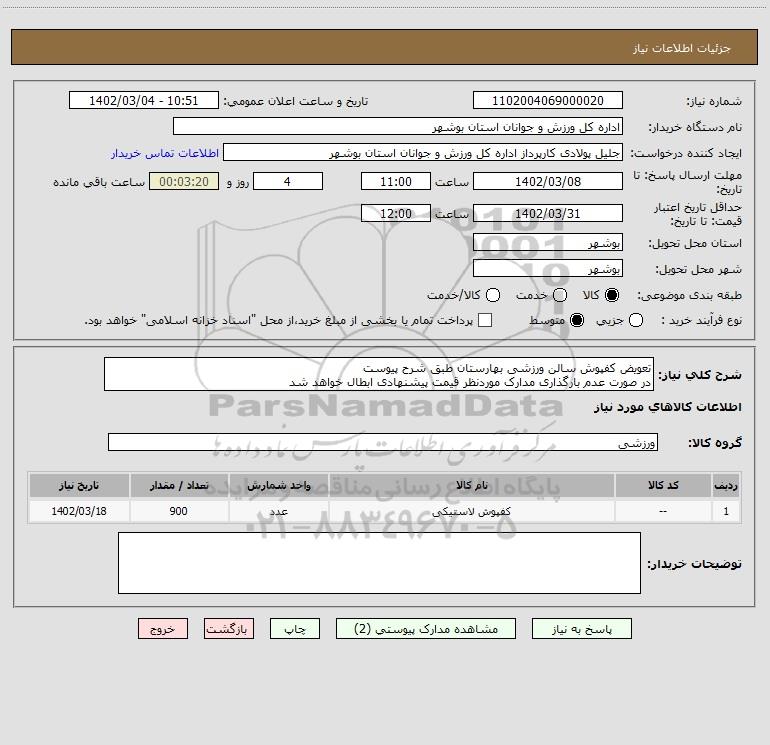Click the پاسخ به نیاز button
770x745 pixels.
click(x=581, y=629)
